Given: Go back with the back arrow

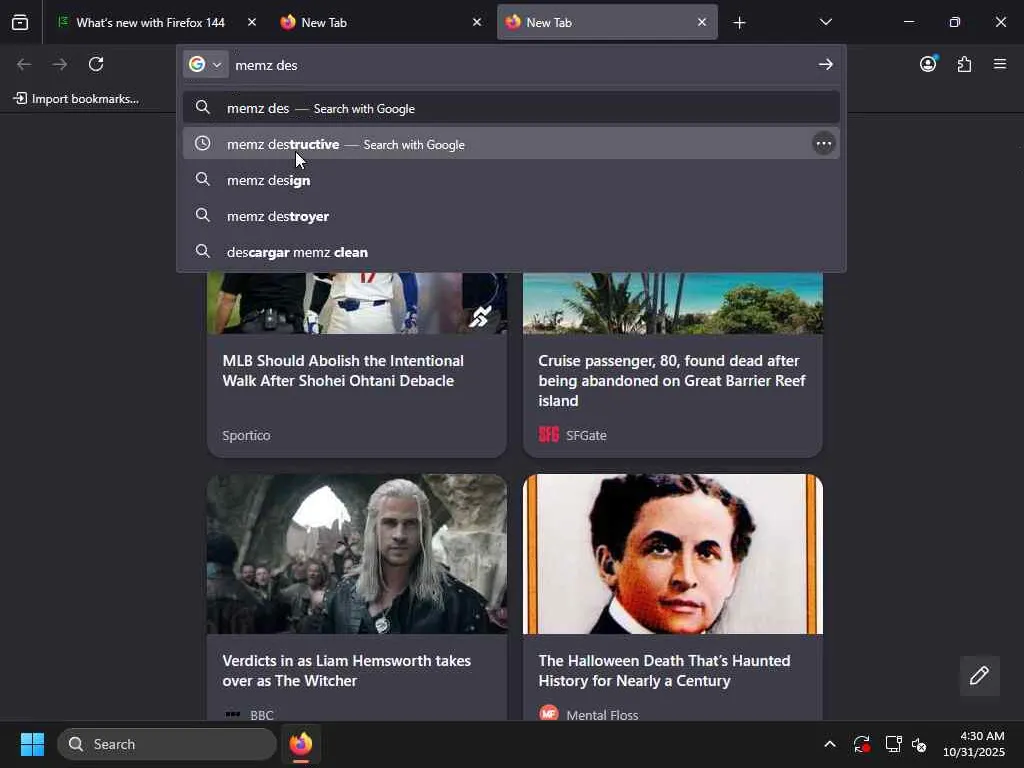Looking at the screenshot, I should point(24,64).
